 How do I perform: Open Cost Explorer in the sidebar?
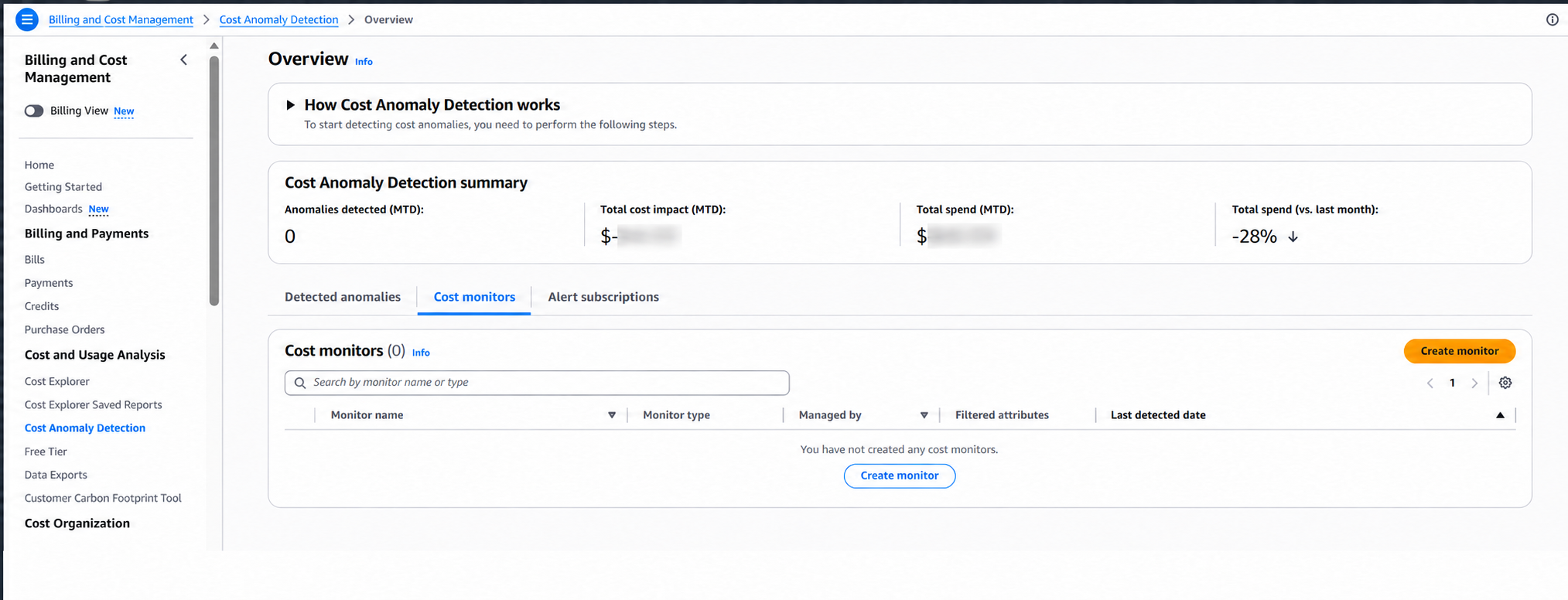[x=57, y=381]
